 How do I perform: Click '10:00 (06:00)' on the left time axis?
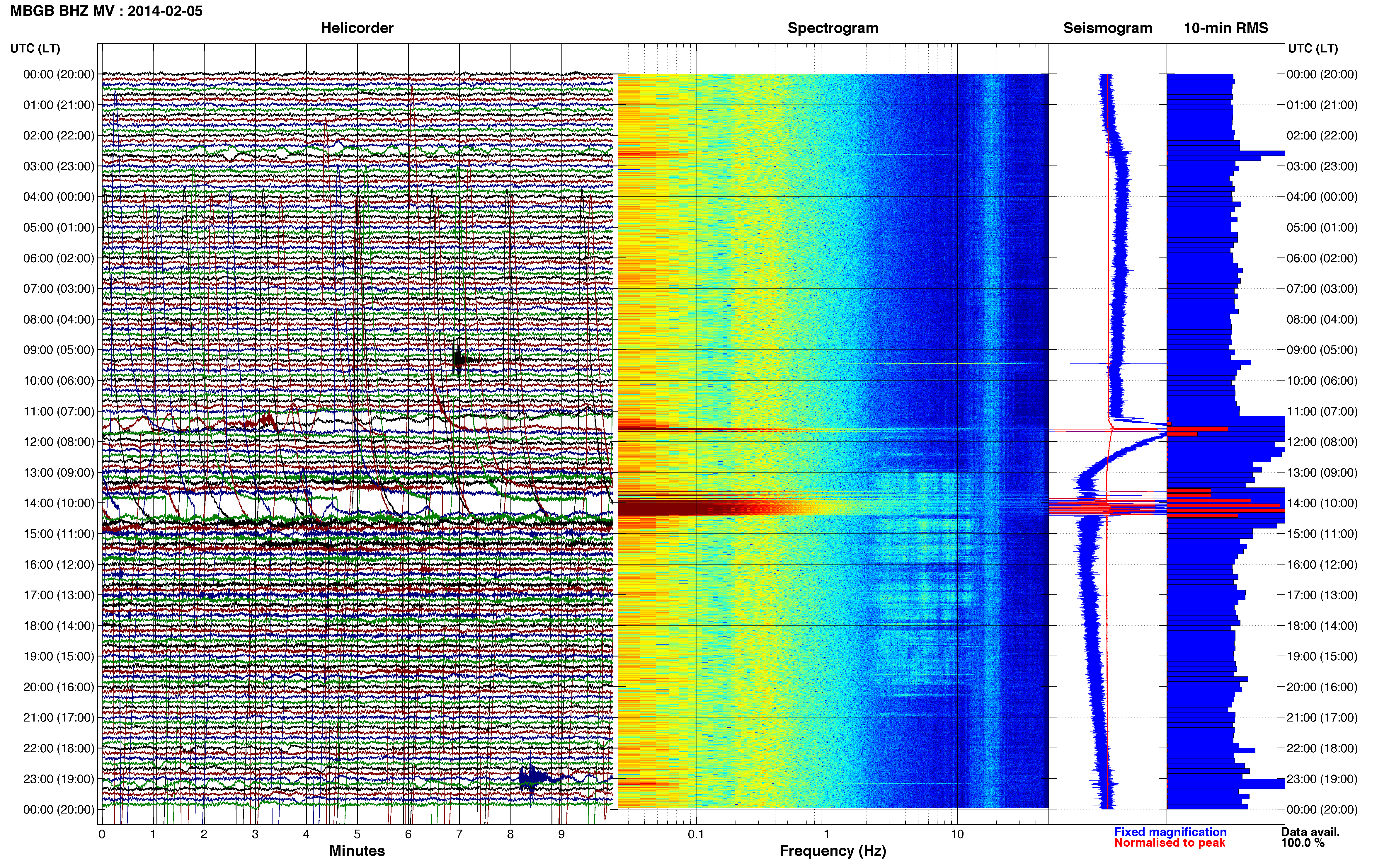(59, 381)
